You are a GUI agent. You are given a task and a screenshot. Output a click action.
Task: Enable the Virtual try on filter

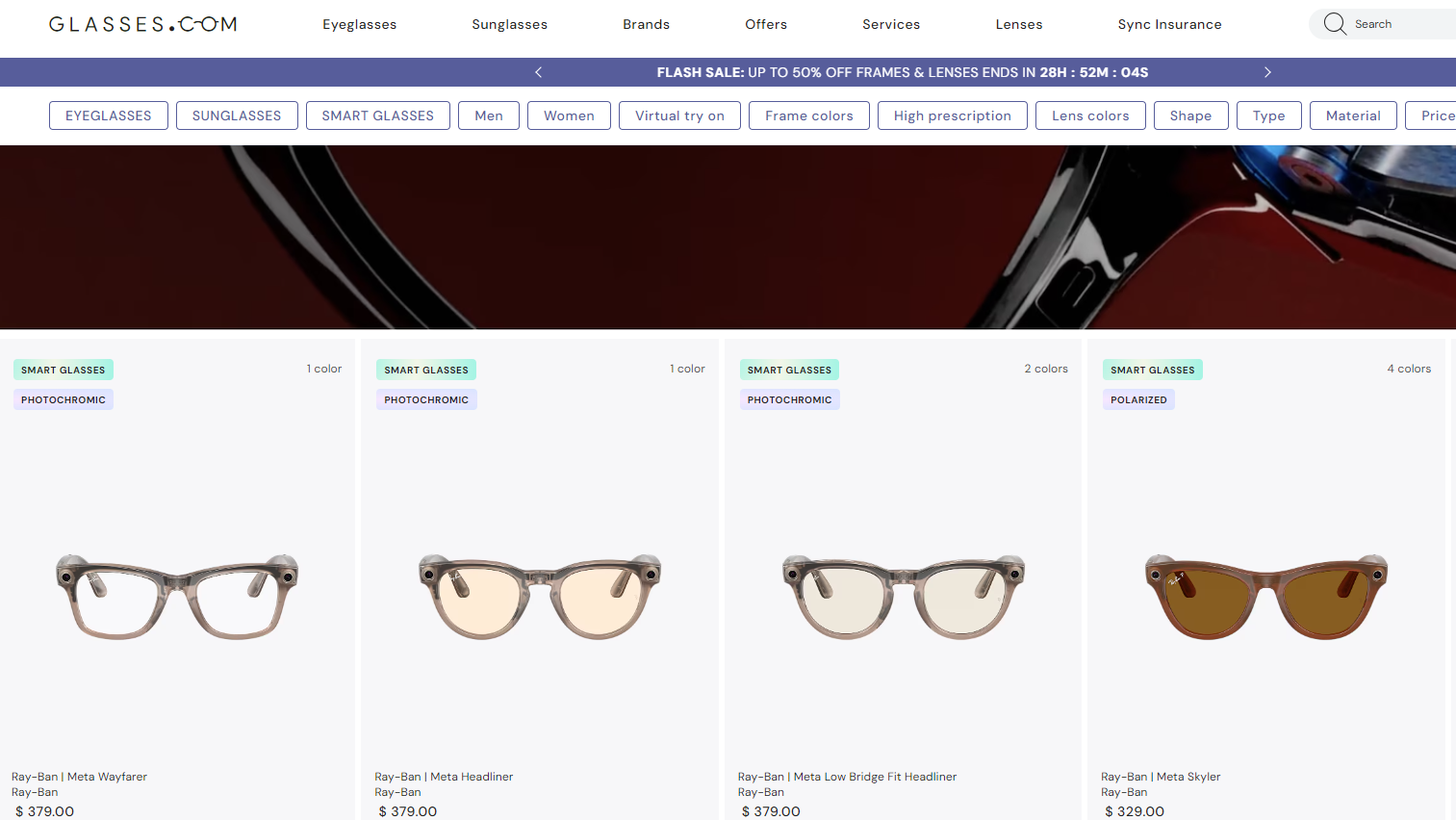click(679, 115)
